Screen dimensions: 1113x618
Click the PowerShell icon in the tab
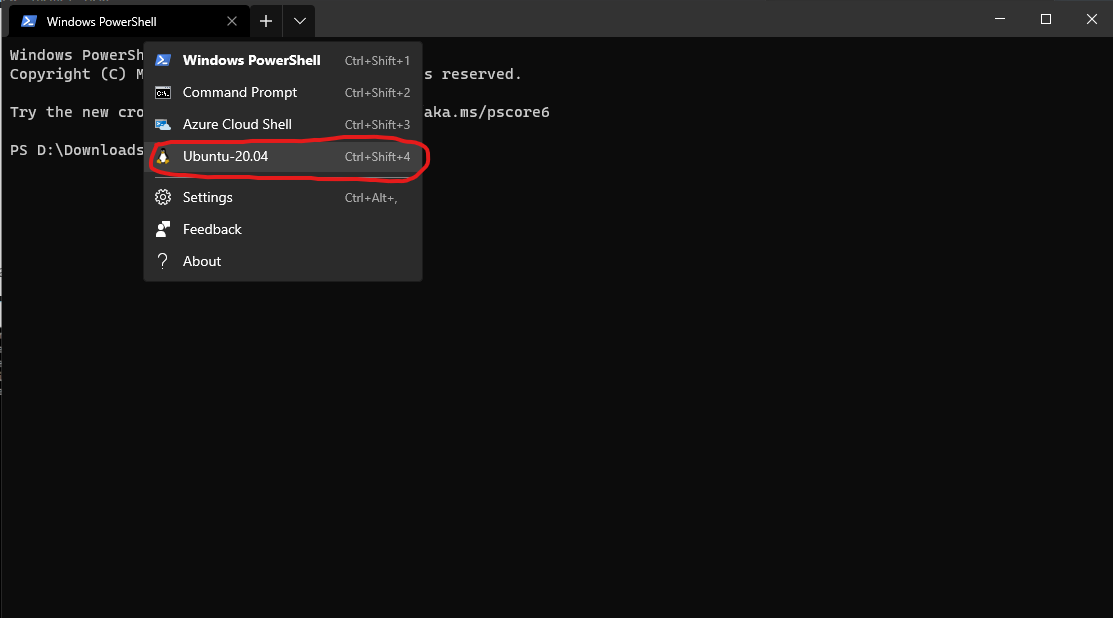28,21
